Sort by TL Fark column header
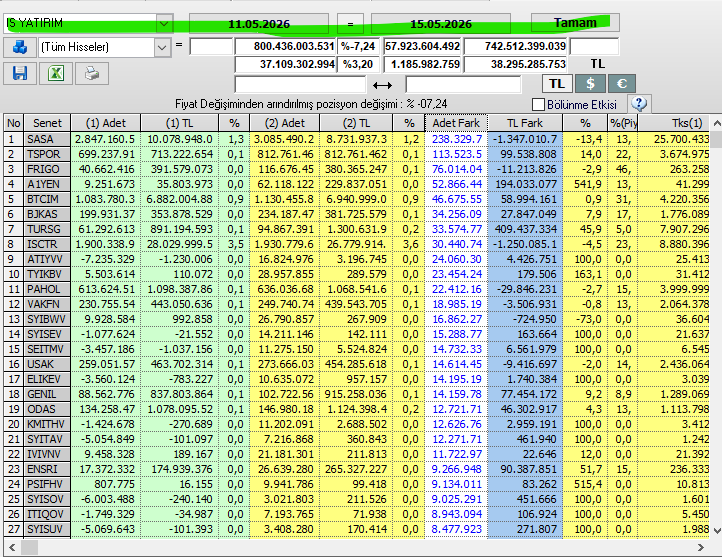Screen dimensions: 722x557 (525, 123)
